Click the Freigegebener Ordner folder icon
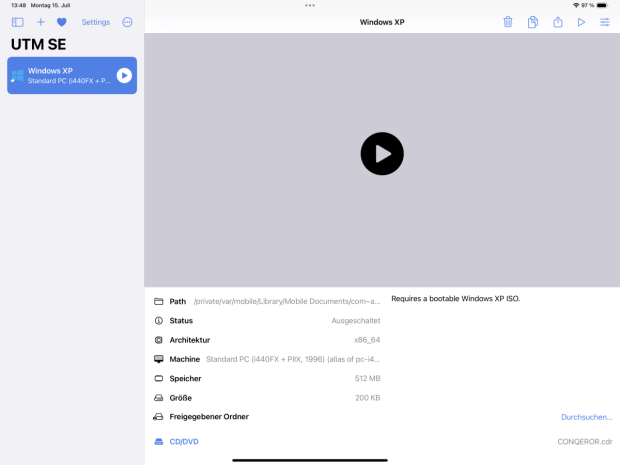This screenshot has width=620, height=465. [158, 417]
